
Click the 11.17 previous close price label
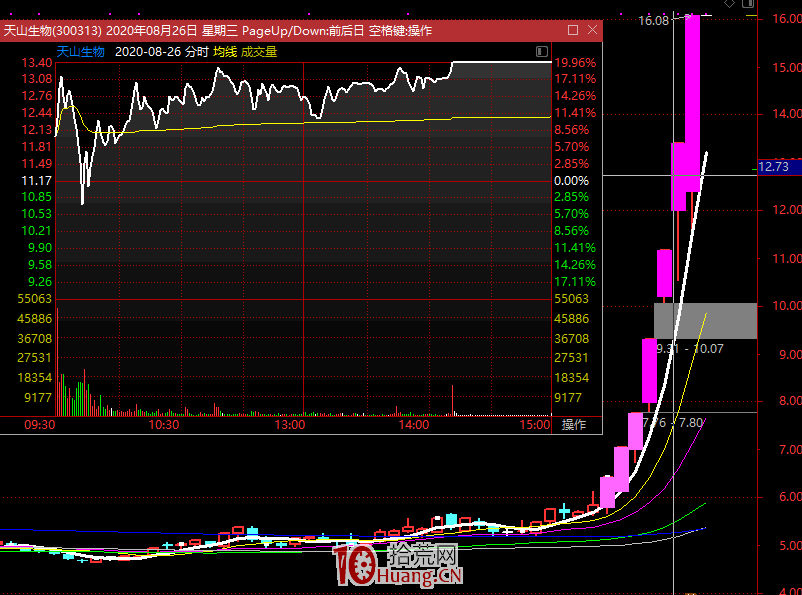pyautogui.click(x=37, y=181)
